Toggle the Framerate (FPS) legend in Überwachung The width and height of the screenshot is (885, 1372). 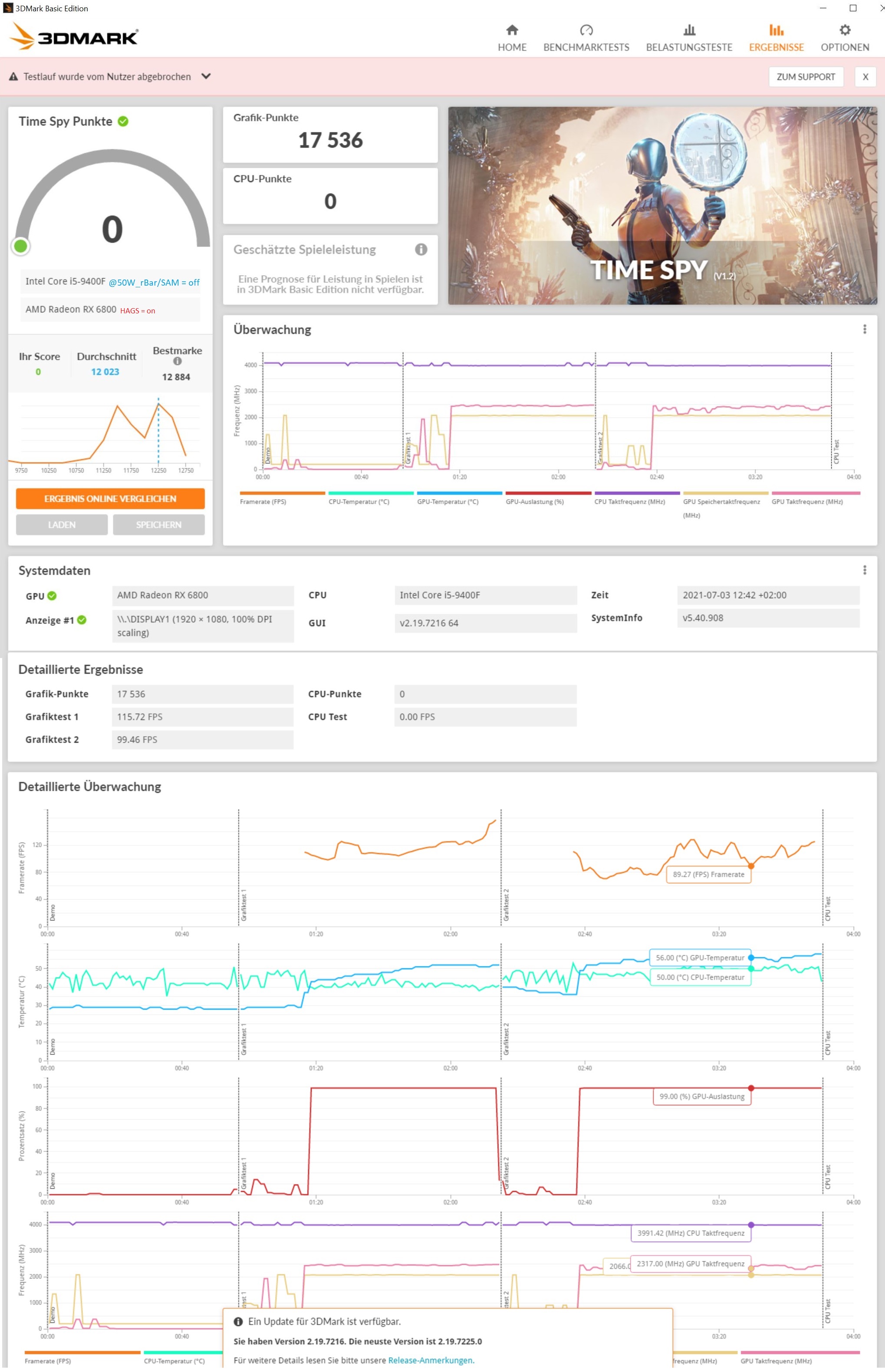pyautogui.click(x=263, y=502)
